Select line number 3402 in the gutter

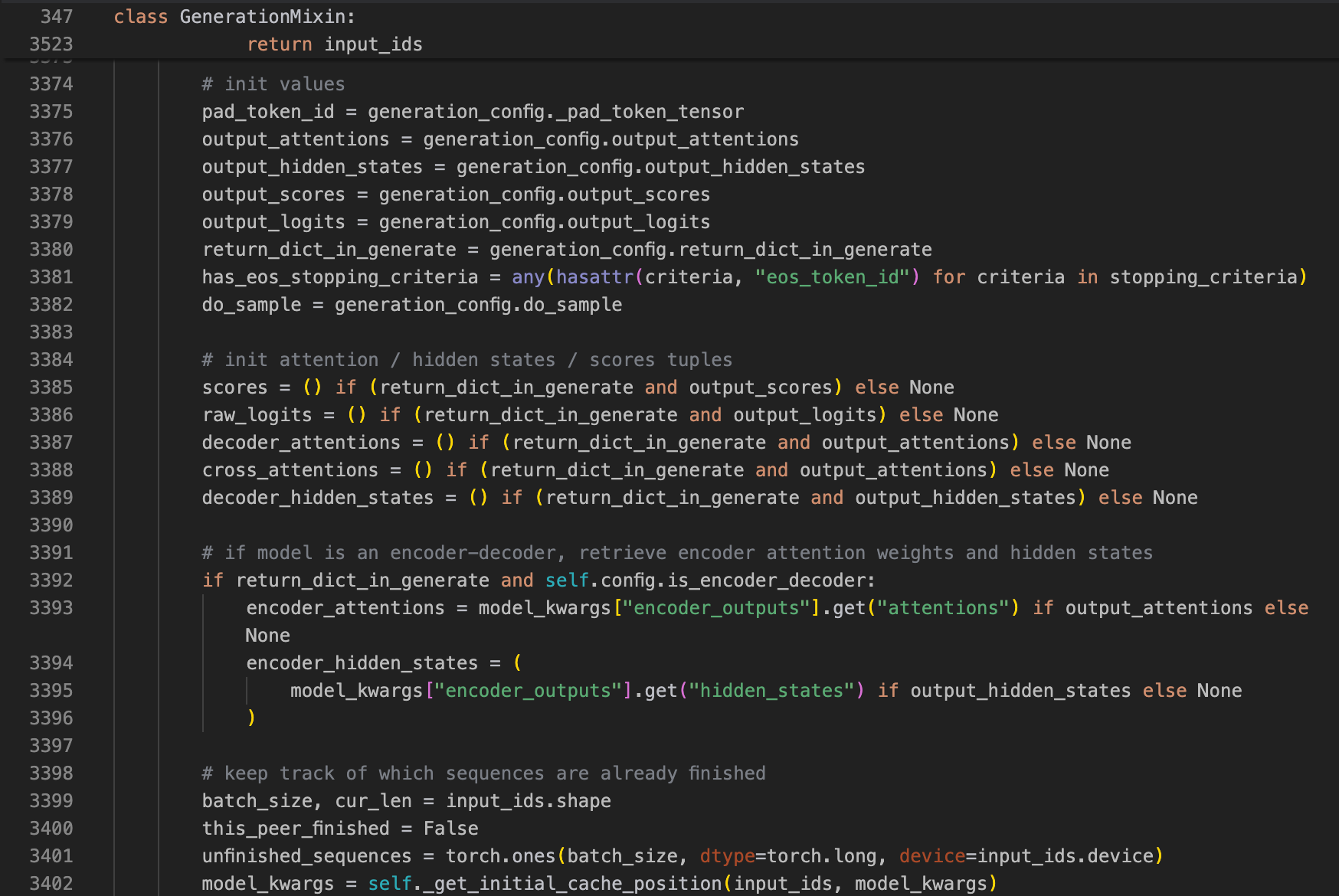(x=51, y=884)
